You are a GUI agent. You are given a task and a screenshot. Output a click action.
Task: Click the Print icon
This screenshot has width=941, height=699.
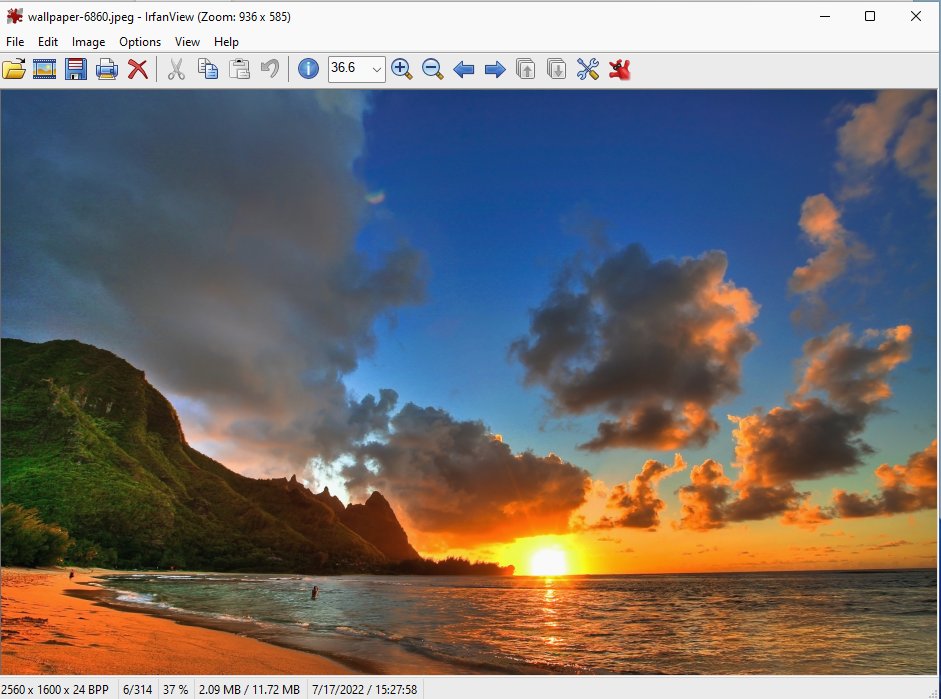[x=107, y=69]
